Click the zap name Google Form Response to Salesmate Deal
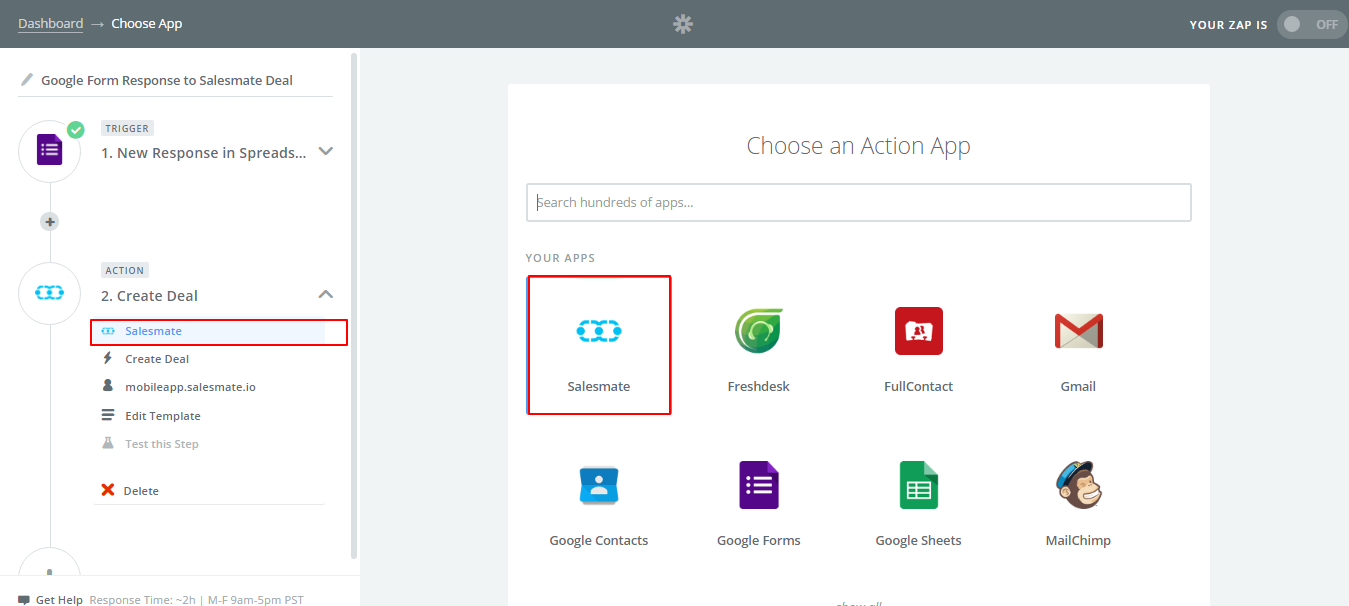The width and height of the screenshot is (1349, 606). click(167, 80)
